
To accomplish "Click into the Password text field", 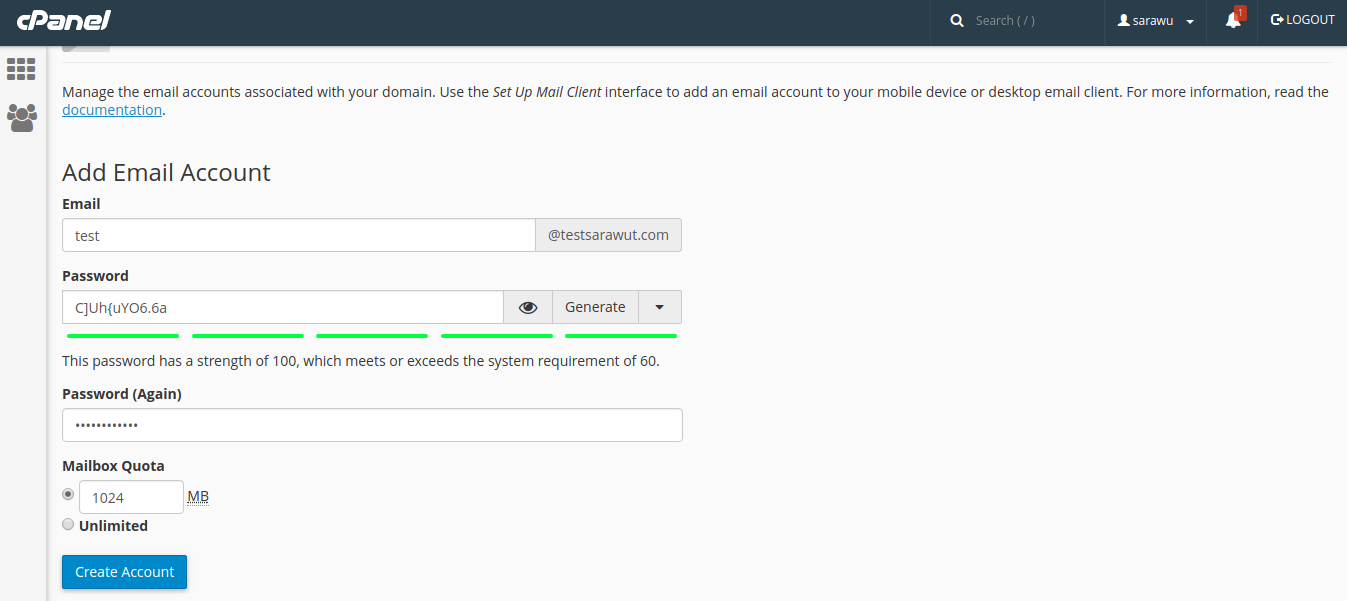I will coord(282,308).
